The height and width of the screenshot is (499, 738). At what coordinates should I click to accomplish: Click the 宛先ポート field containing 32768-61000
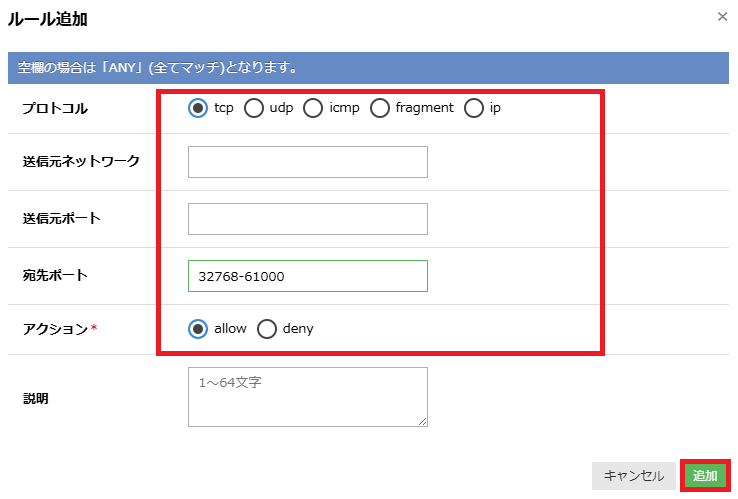[x=308, y=276]
